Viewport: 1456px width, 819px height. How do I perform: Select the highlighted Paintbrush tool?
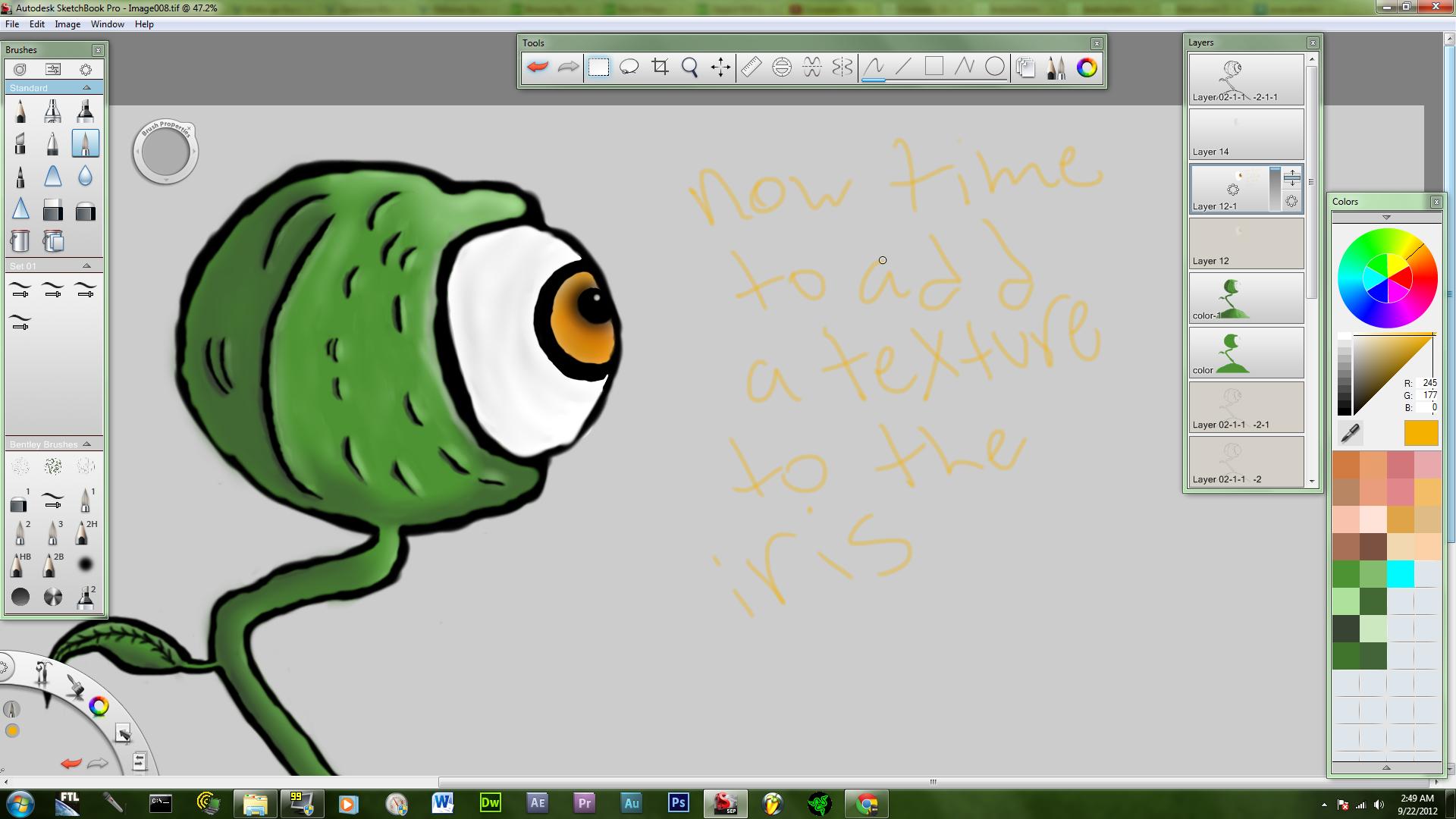tap(85, 143)
